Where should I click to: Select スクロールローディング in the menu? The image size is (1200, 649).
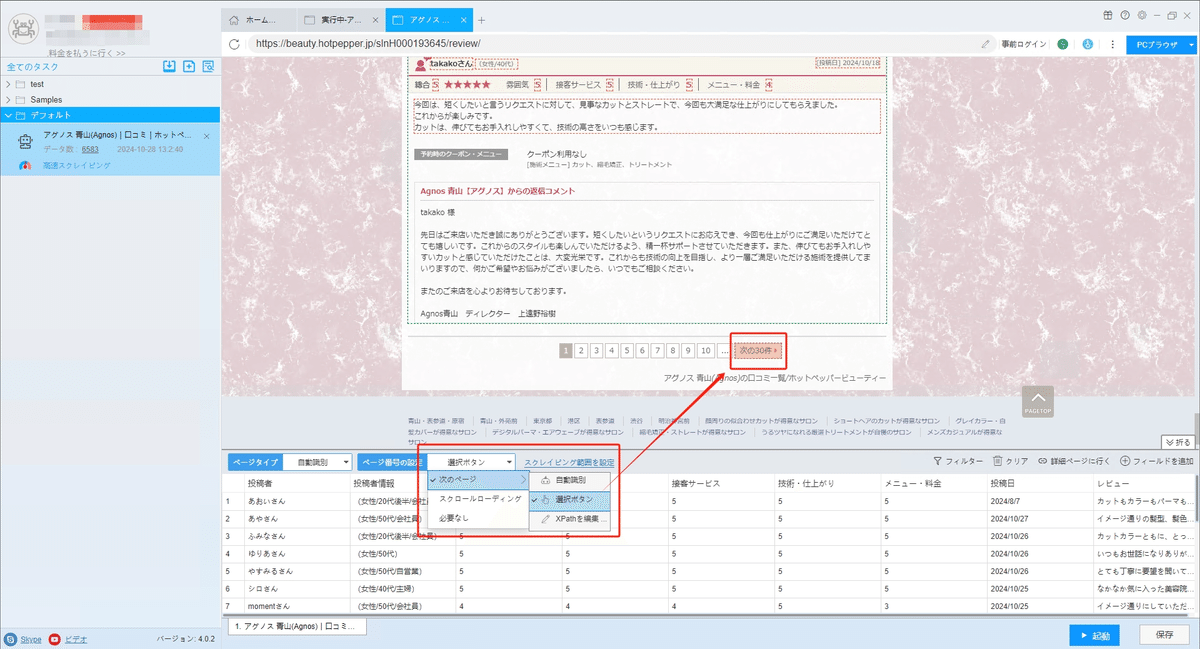pyautogui.click(x=478, y=498)
